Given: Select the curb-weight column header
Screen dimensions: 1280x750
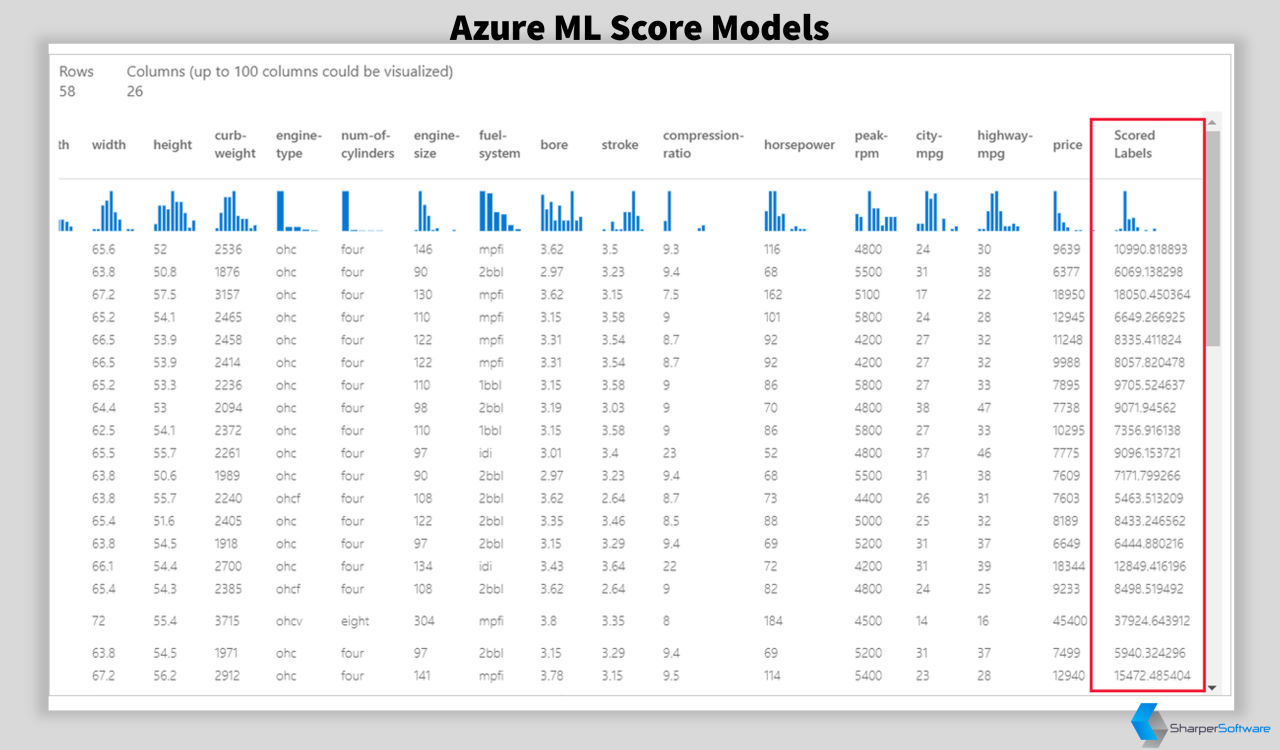Looking at the screenshot, I should (235, 145).
